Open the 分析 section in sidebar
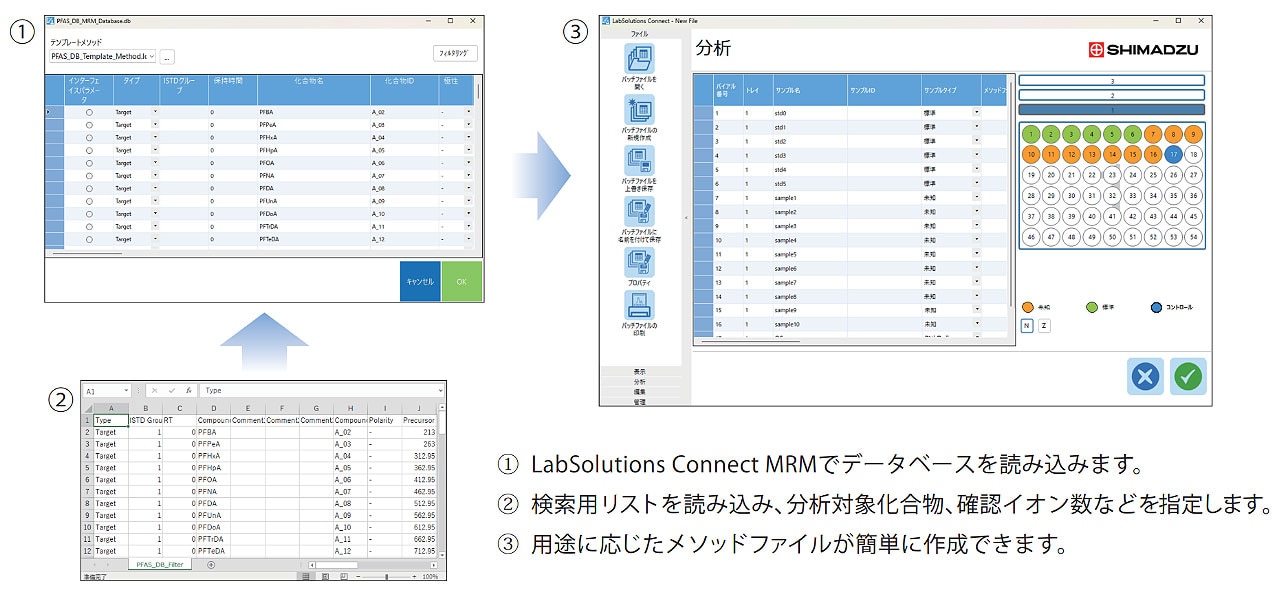 point(640,382)
